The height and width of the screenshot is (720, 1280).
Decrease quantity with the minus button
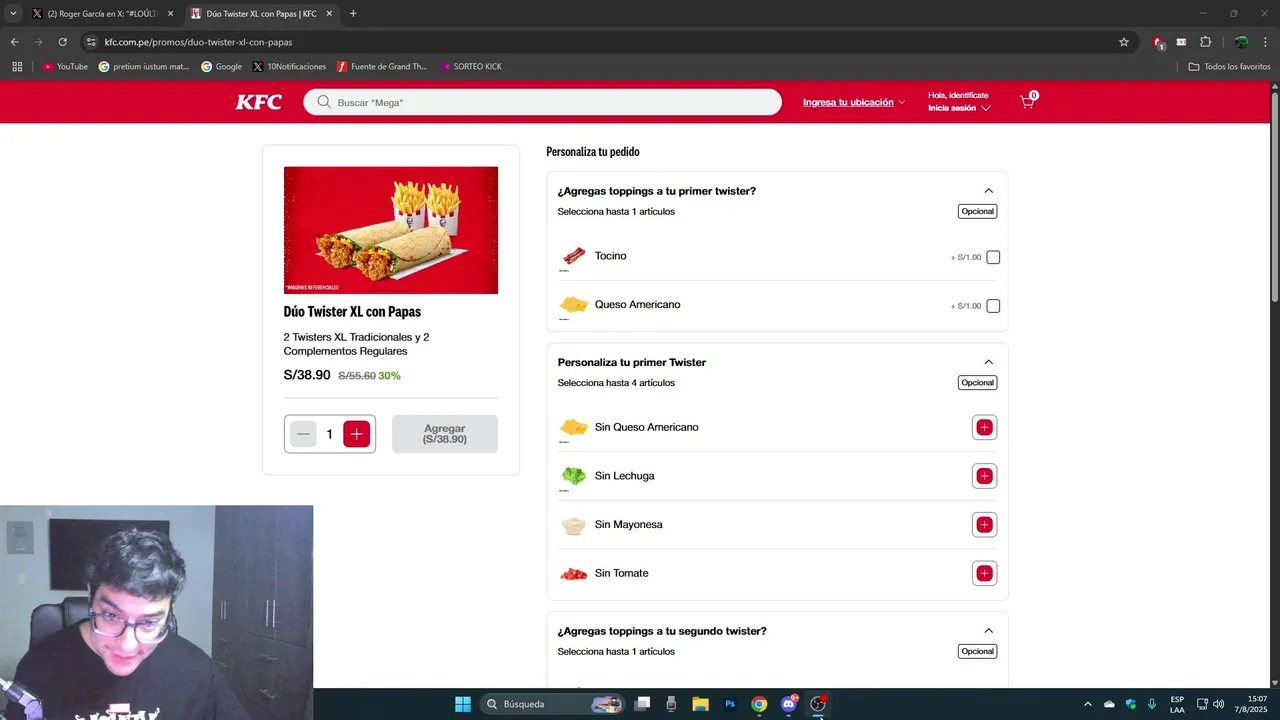coord(303,434)
